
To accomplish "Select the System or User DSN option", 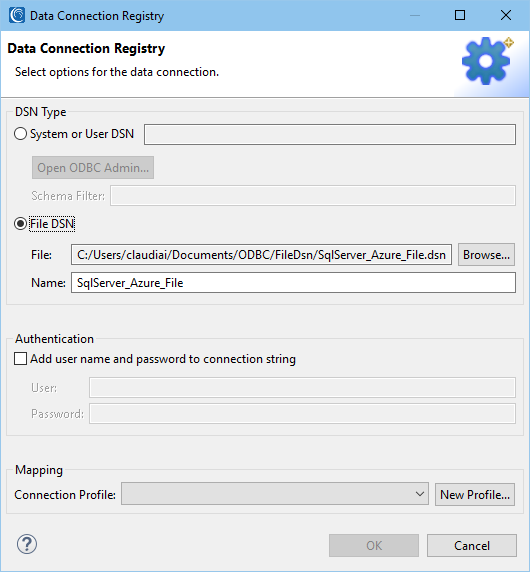I will click(20, 134).
